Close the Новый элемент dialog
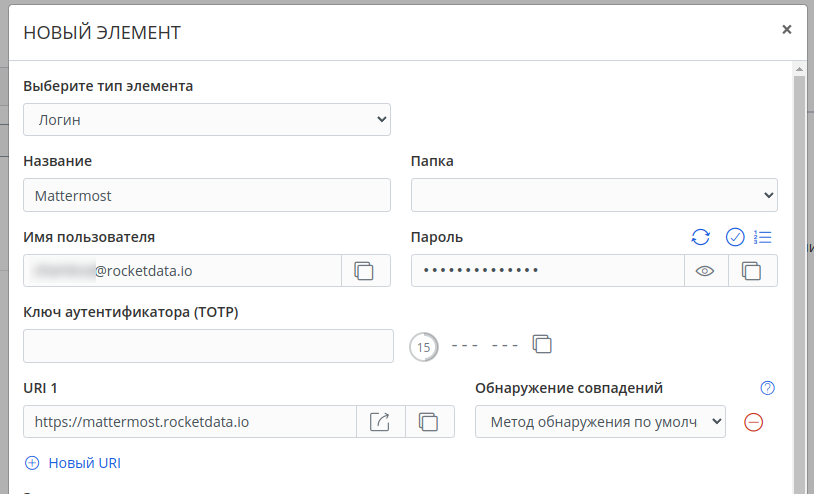 click(787, 30)
